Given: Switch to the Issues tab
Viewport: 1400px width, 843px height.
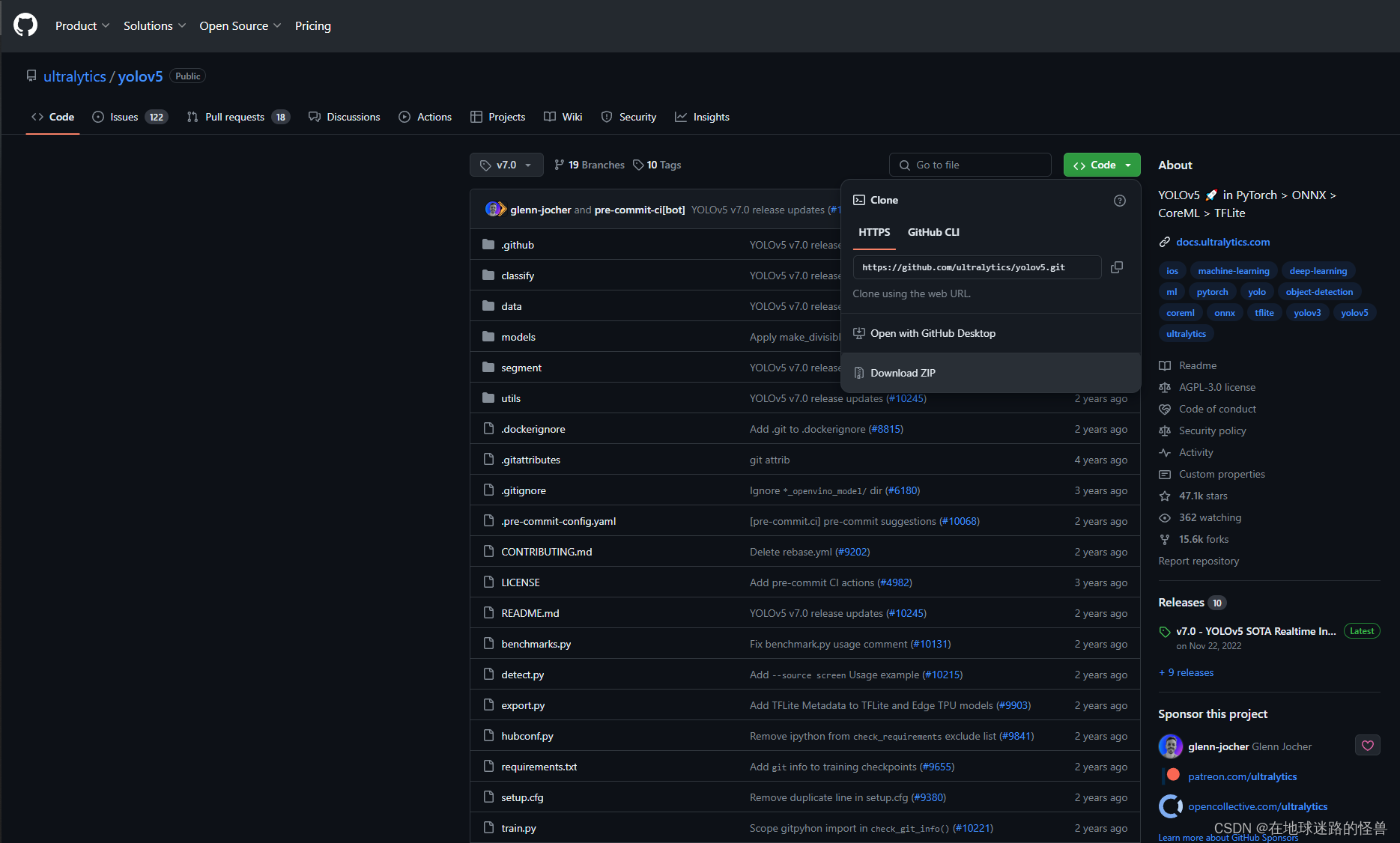Looking at the screenshot, I should tap(130, 117).
